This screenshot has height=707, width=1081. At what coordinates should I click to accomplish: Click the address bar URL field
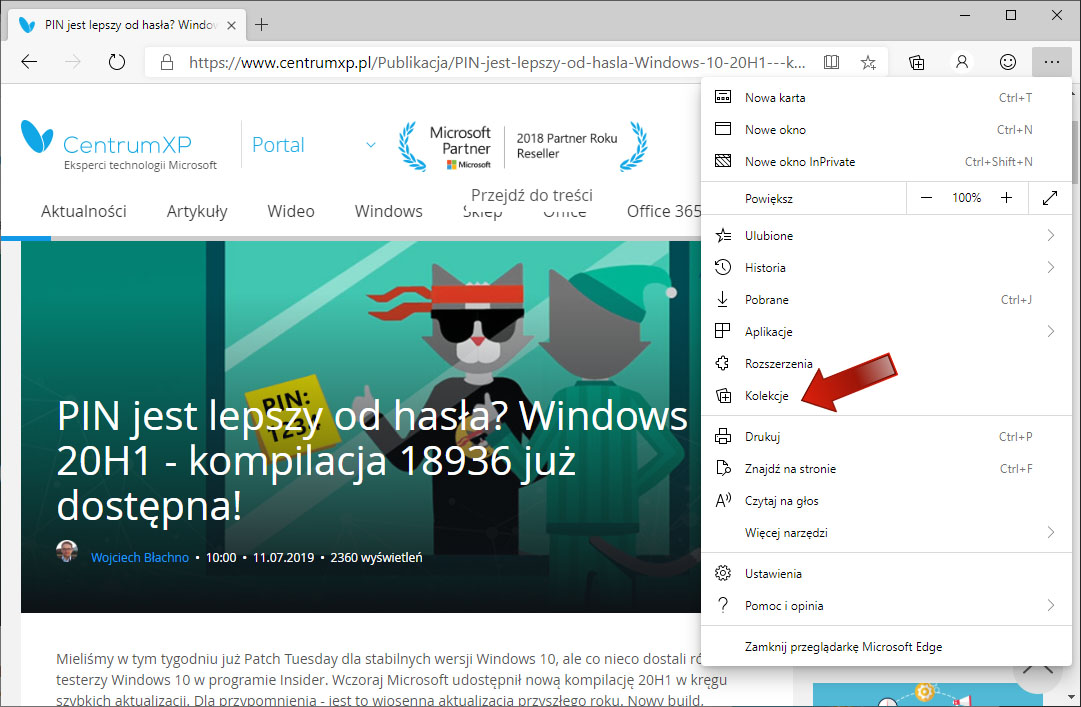(496, 63)
